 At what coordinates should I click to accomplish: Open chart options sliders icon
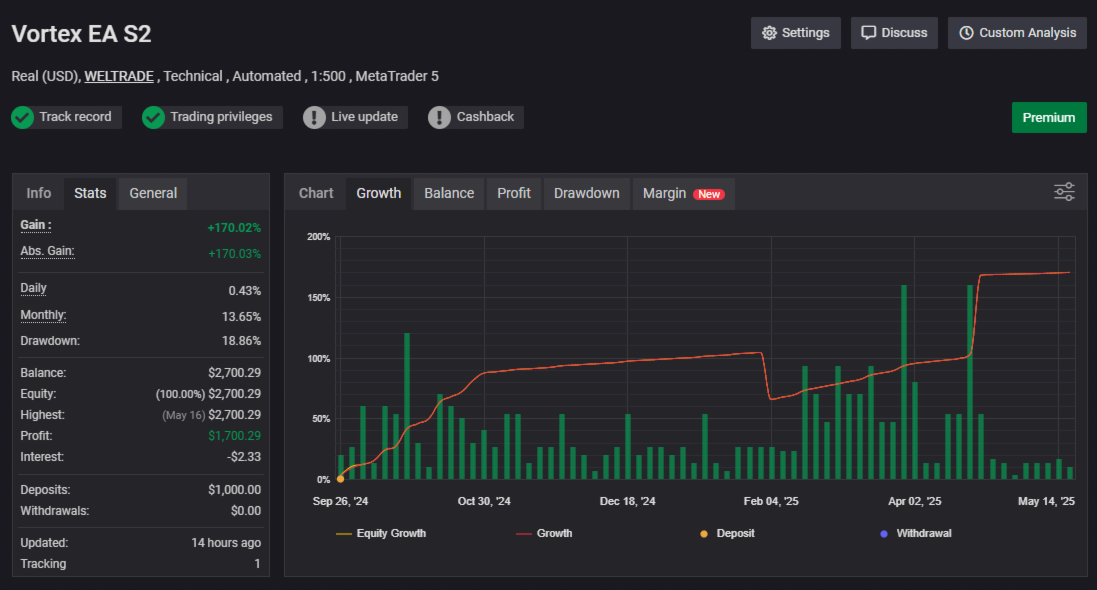point(1064,192)
